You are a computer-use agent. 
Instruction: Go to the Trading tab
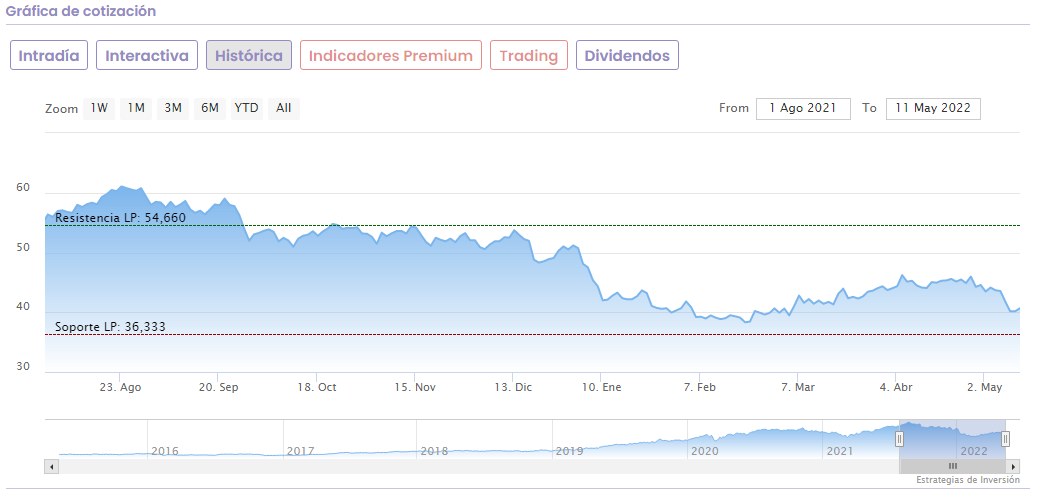pos(529,55)
